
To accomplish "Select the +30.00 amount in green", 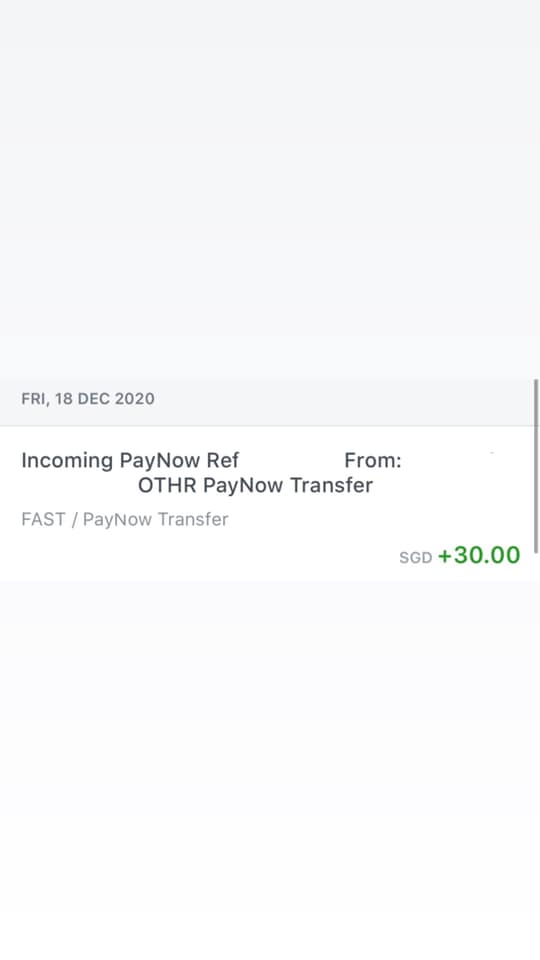I will click(479, 555).
